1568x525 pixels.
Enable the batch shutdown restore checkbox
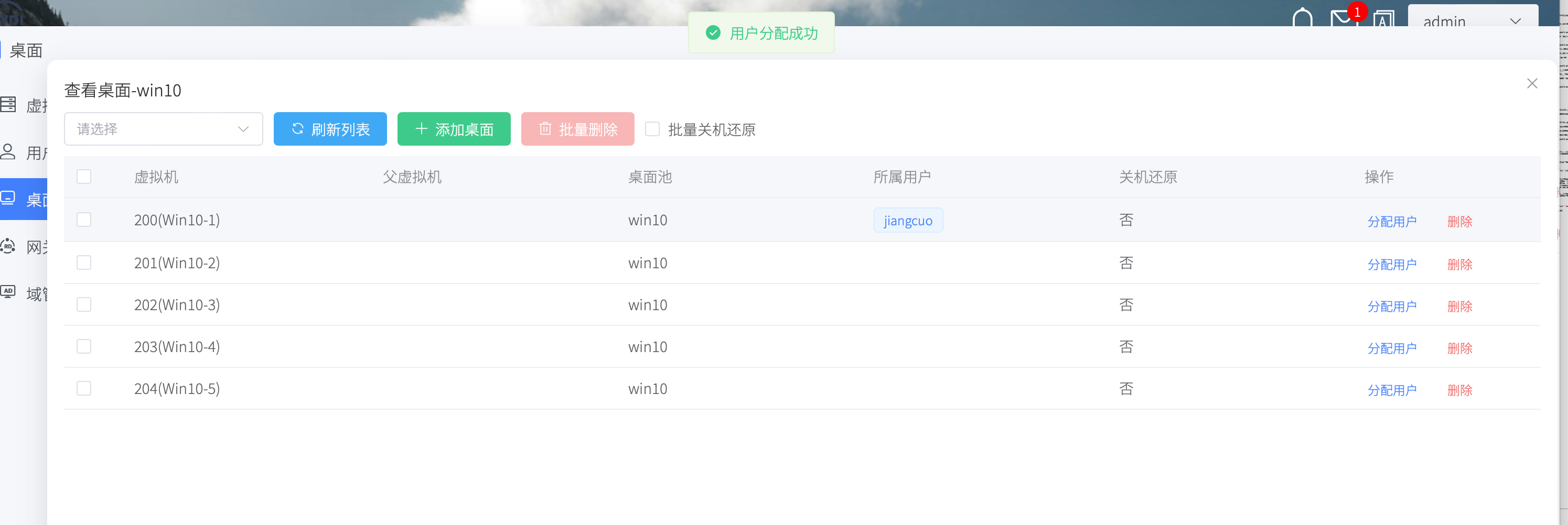652,129
